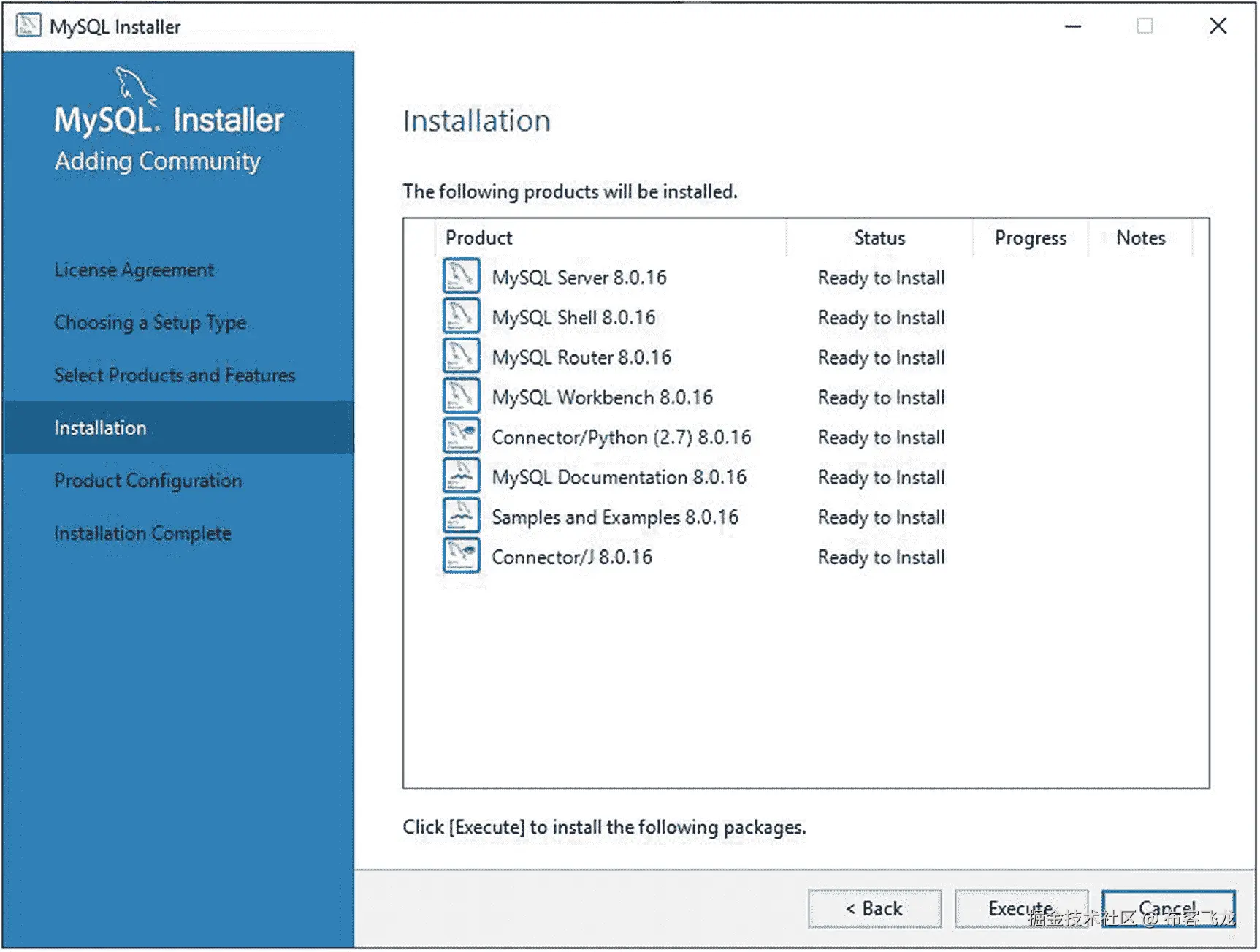Screen dimensions: 1260x952
Task: Click the Installation page heading
Action: coord(477,121)
